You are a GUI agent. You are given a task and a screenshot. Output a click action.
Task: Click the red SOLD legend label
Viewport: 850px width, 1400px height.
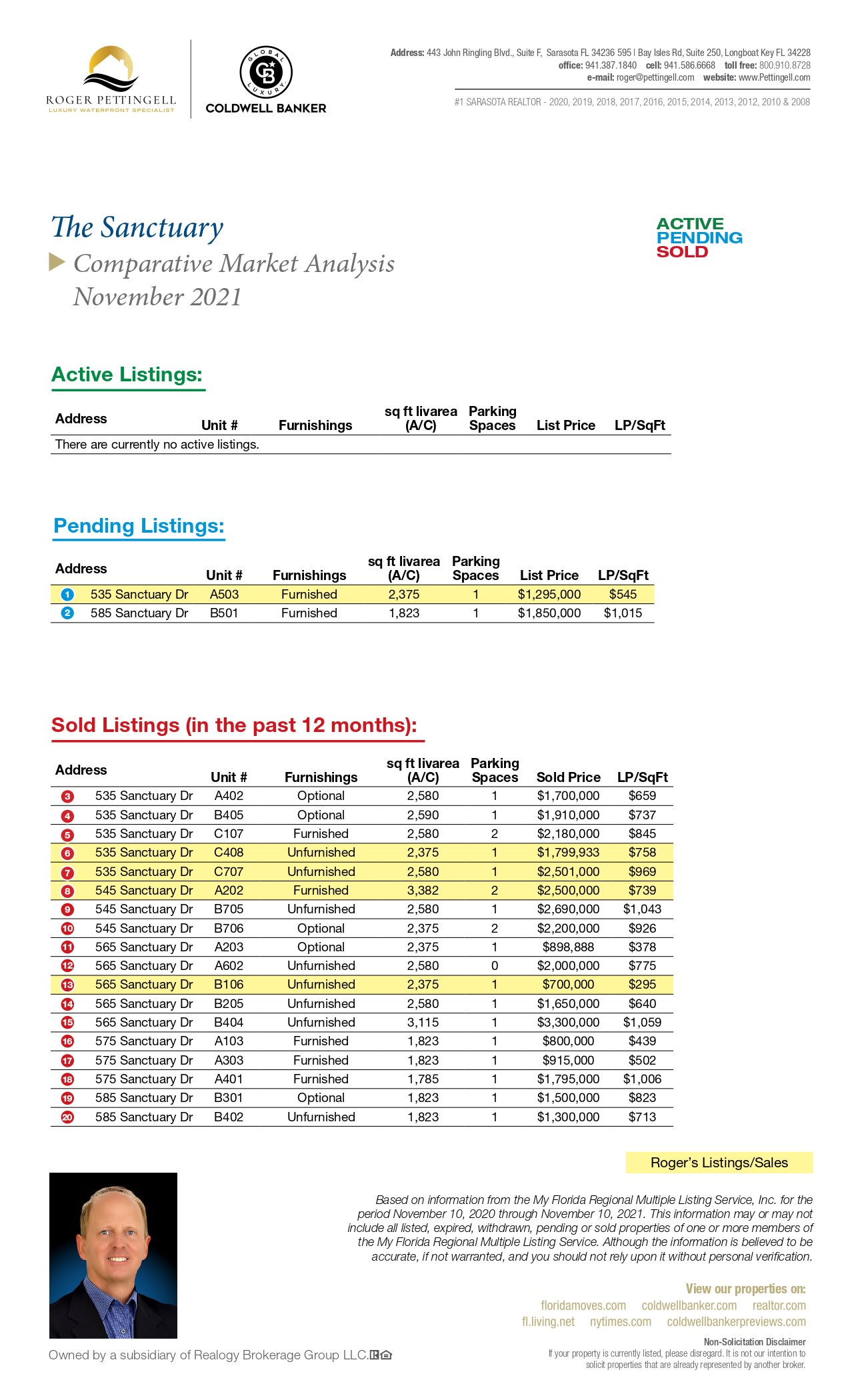coord(682,252)
